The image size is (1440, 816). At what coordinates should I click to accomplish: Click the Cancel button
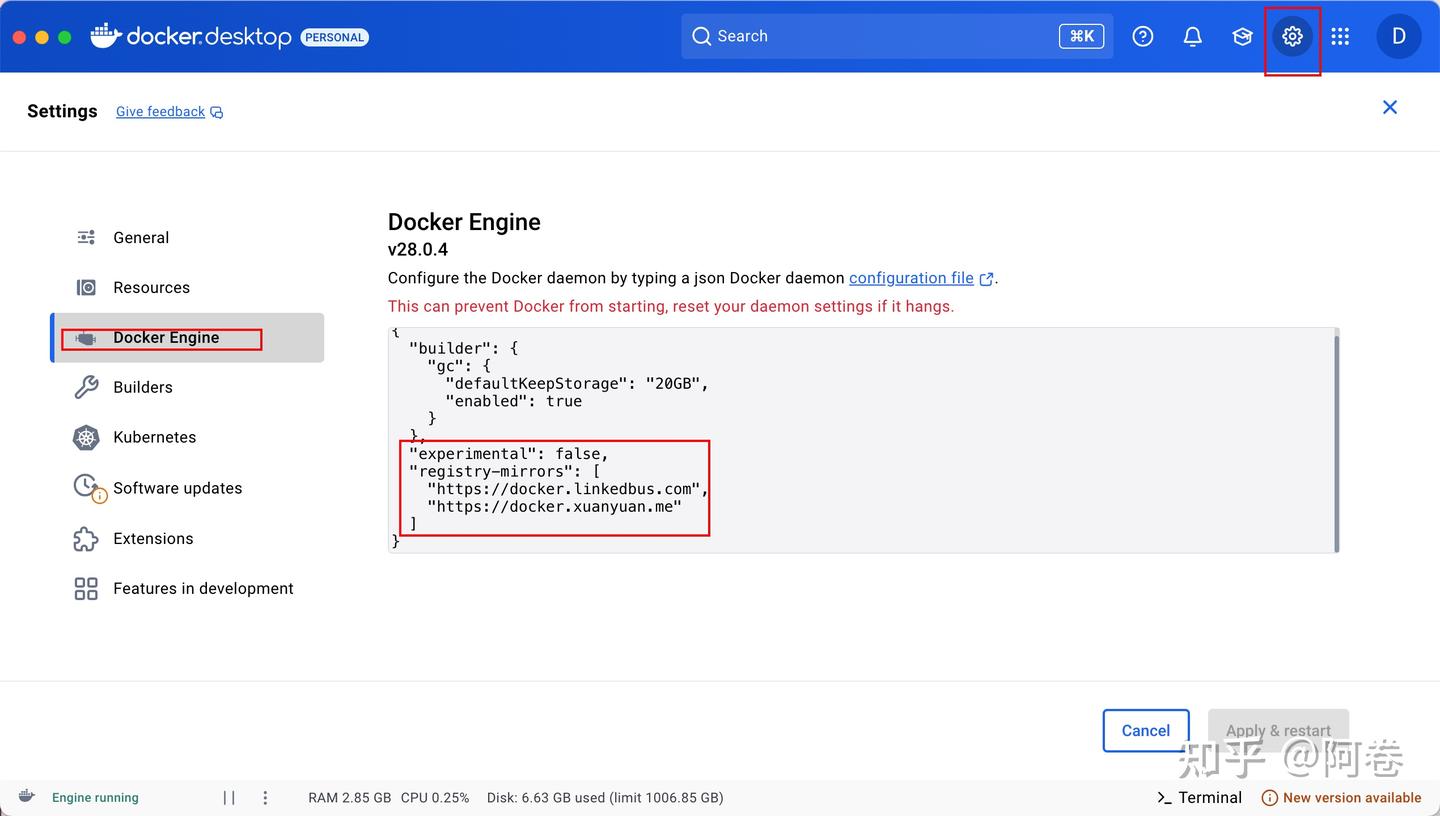click(x=1146, y=731)
